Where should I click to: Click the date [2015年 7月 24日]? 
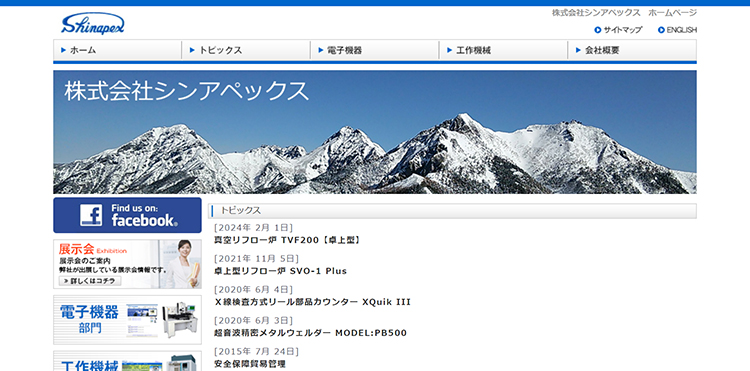(256, 351)
